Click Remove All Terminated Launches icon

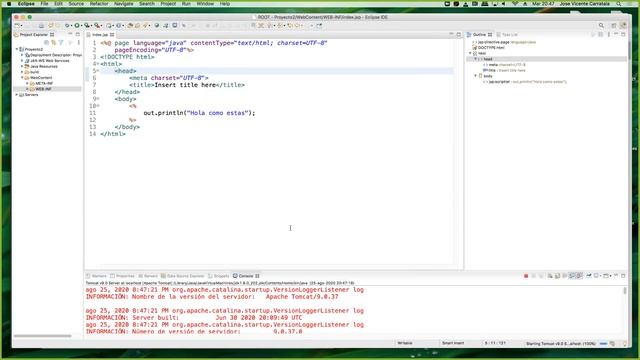(541, 276)
